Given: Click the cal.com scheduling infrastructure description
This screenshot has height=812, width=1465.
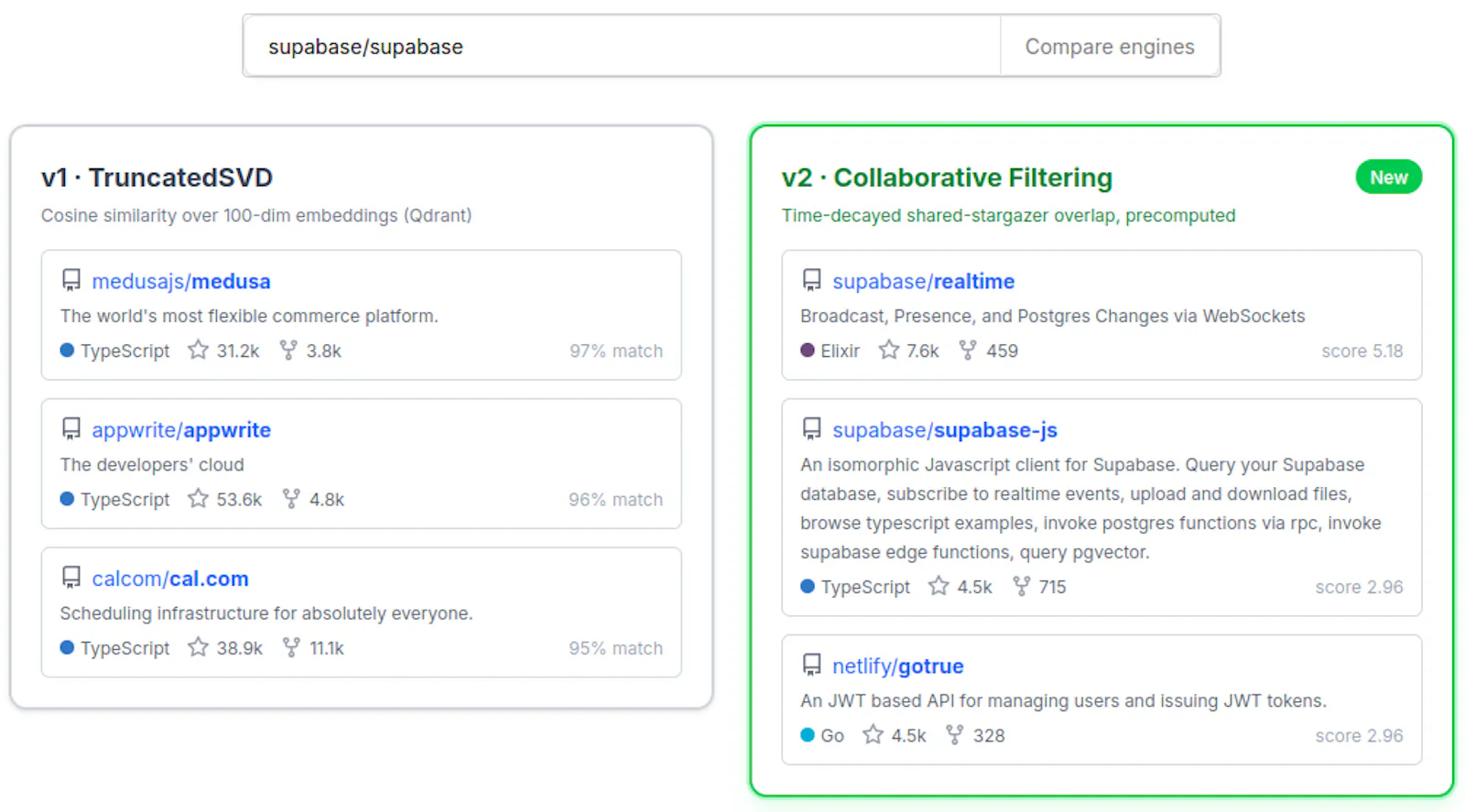Looking at the screenshot, I should point(266,613).
